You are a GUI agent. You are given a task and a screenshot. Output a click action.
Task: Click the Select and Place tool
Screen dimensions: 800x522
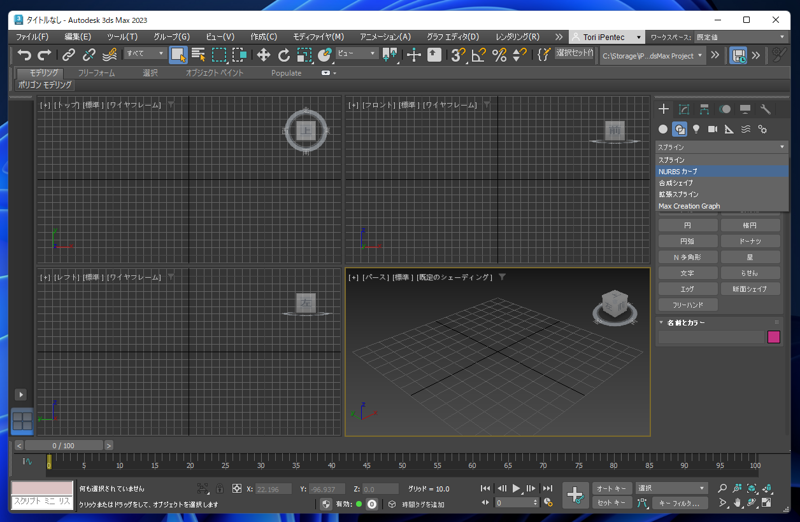tap(324, 55)
